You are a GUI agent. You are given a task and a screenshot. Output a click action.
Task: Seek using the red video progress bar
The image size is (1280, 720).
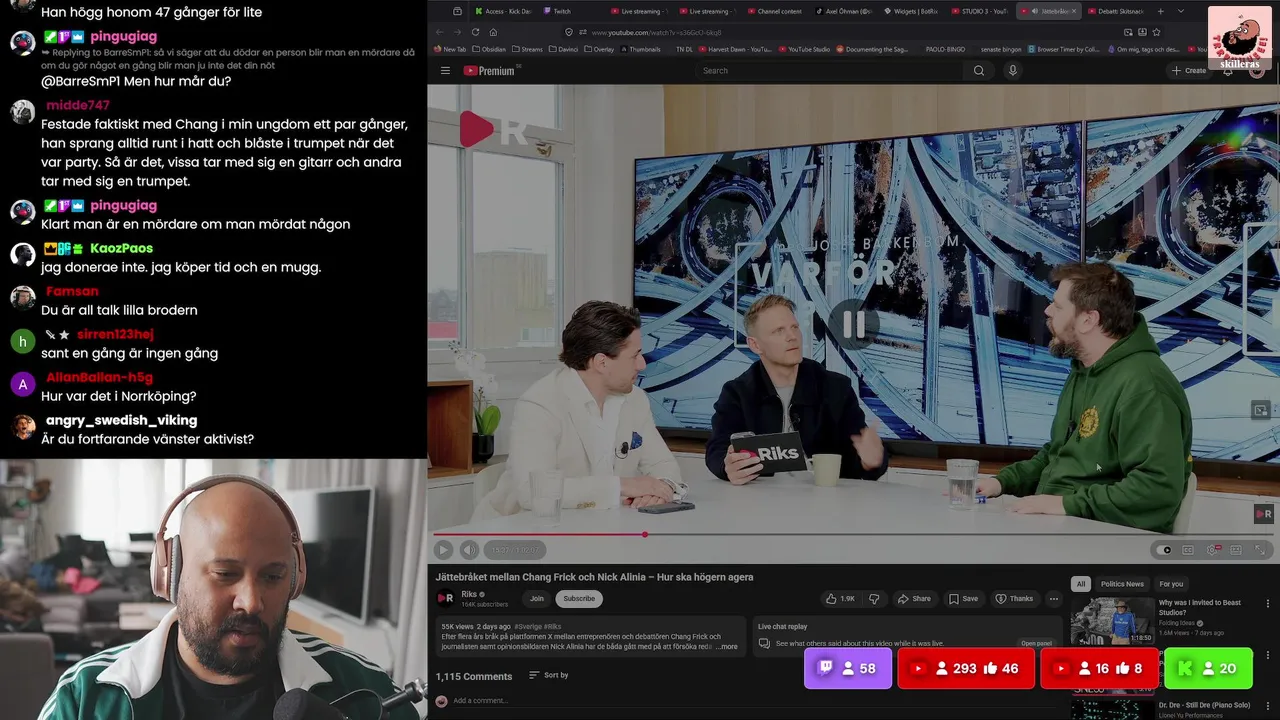[852, 534]
